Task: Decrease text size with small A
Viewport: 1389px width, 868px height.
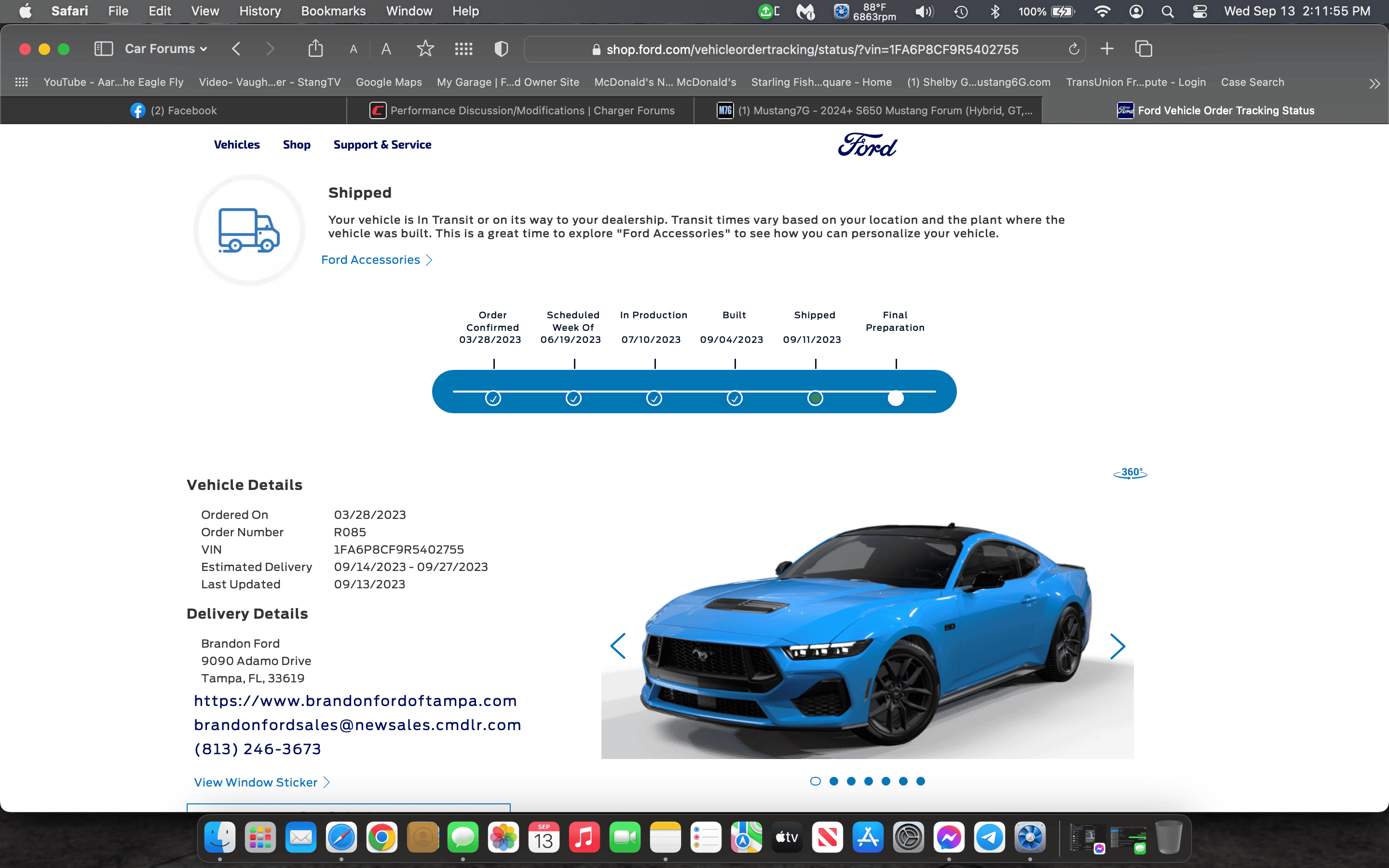Action: tap(354, 49)
